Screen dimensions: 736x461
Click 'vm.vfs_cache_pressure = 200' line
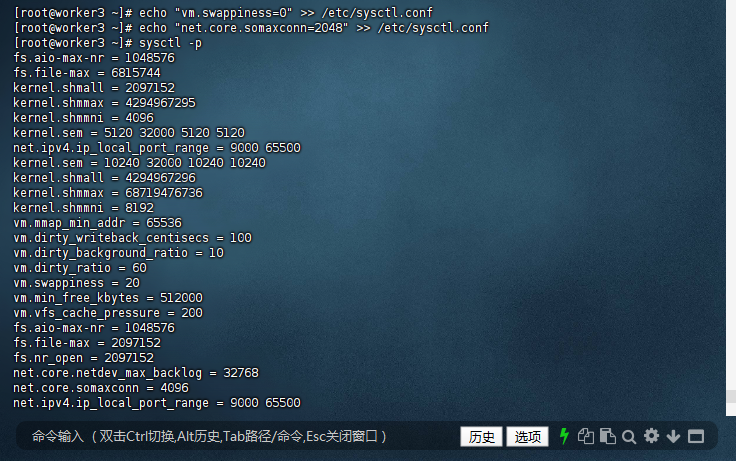(x=108, y=314)
